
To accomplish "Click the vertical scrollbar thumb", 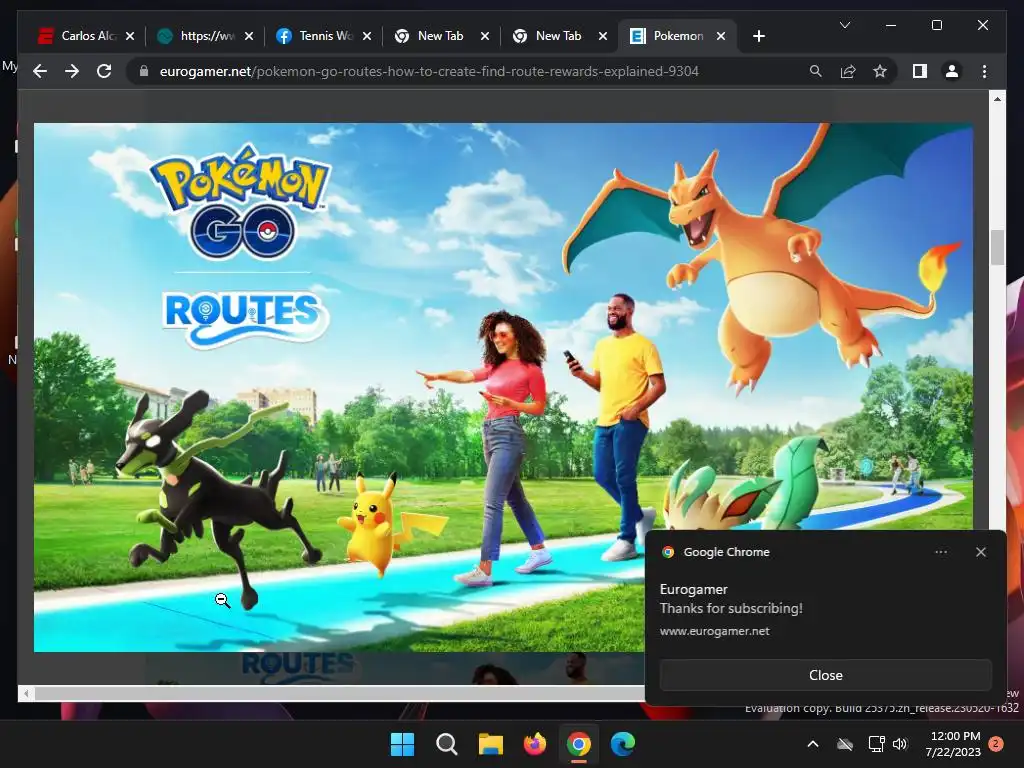I will pyautogui.click(x=997, y=248).
